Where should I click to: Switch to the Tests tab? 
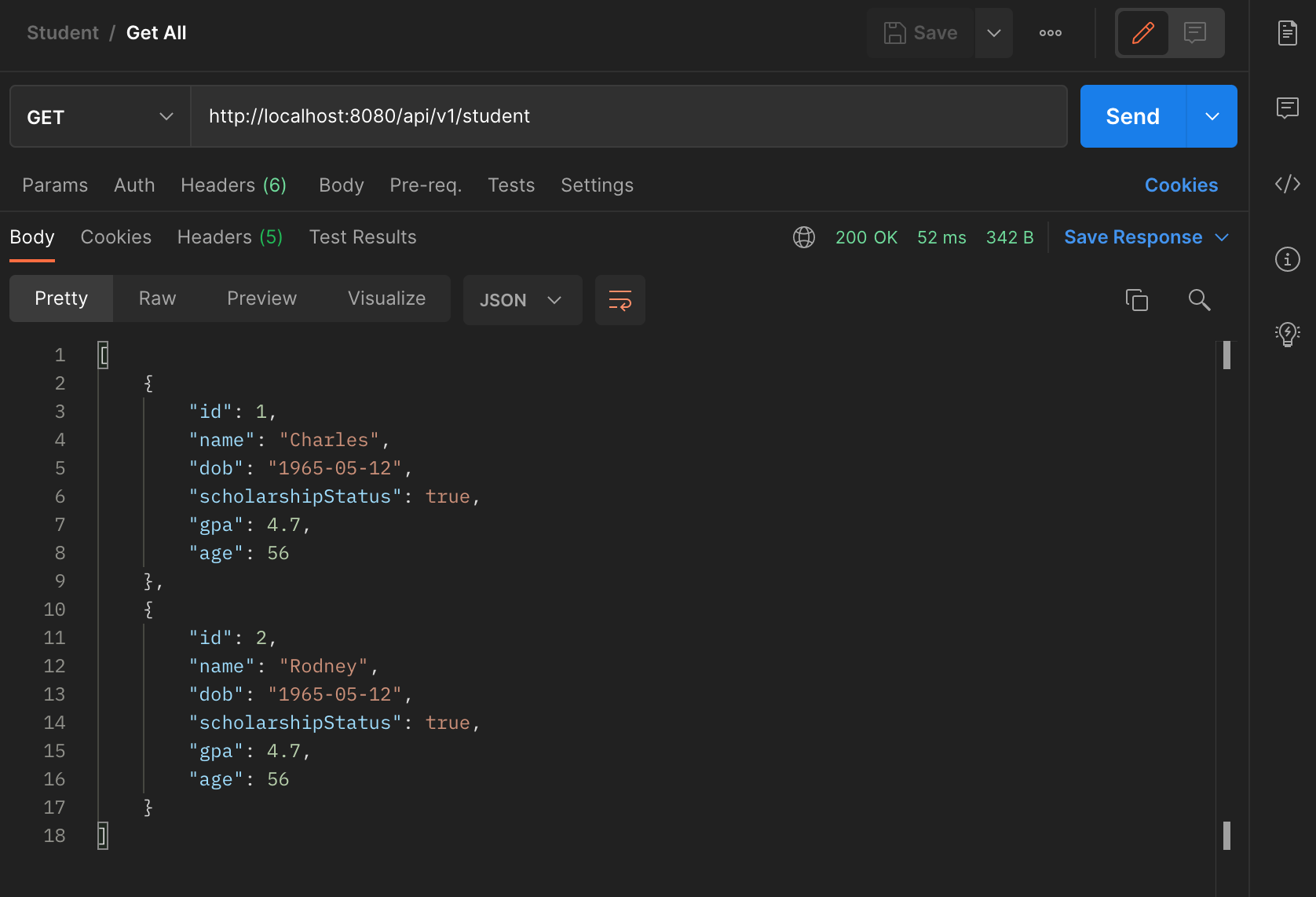pos(511,185)
